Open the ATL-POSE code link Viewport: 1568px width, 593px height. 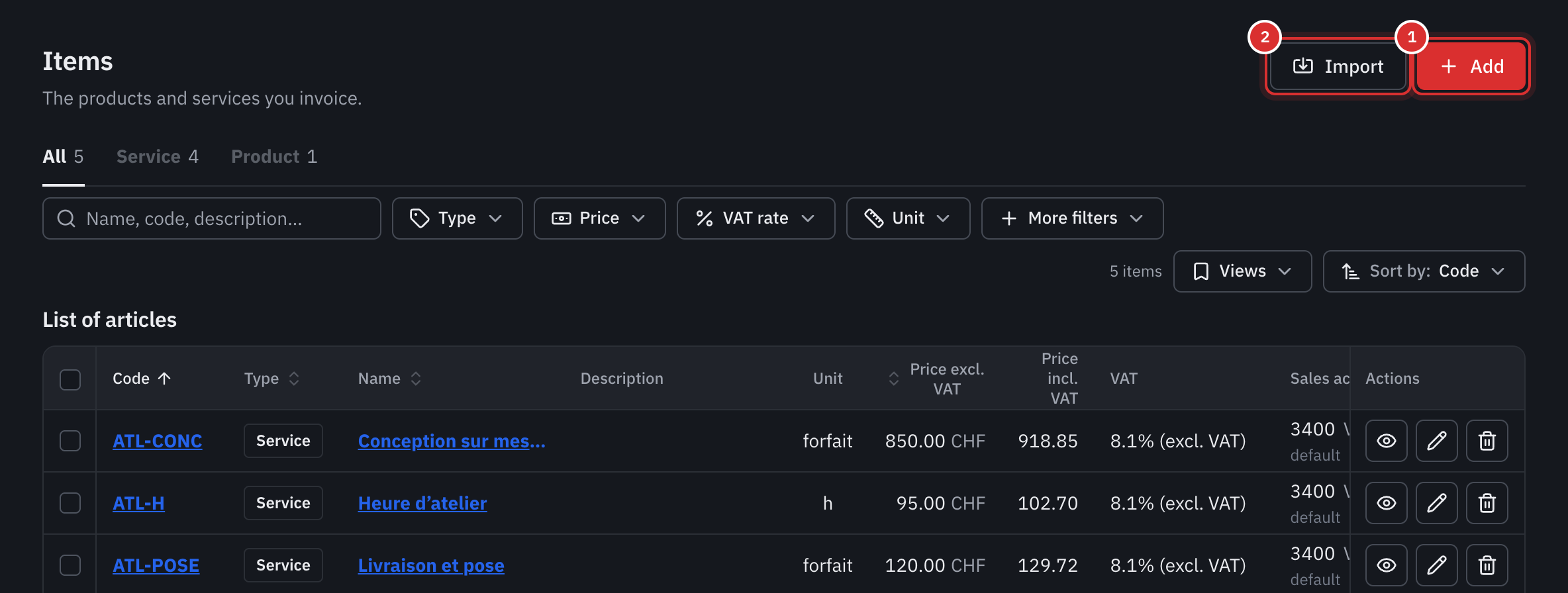(x=156, y=565)
